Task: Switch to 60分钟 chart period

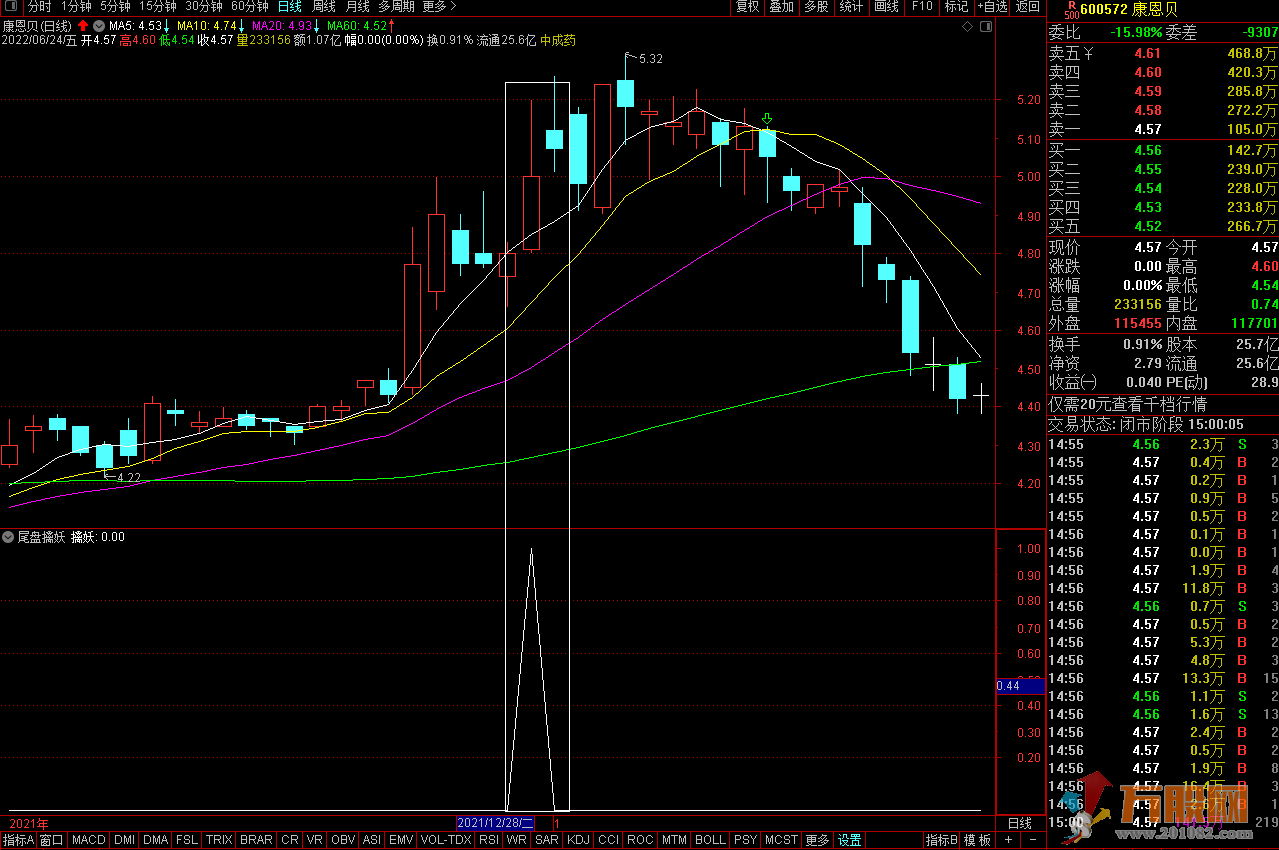Action: click(x=250, y=7)
